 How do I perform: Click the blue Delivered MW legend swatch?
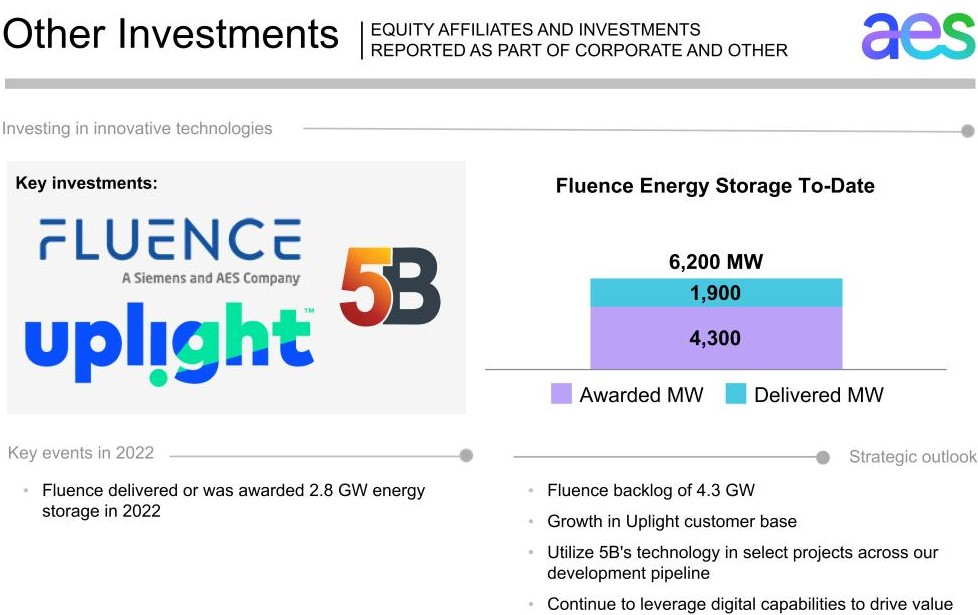[x=736, y=394]
